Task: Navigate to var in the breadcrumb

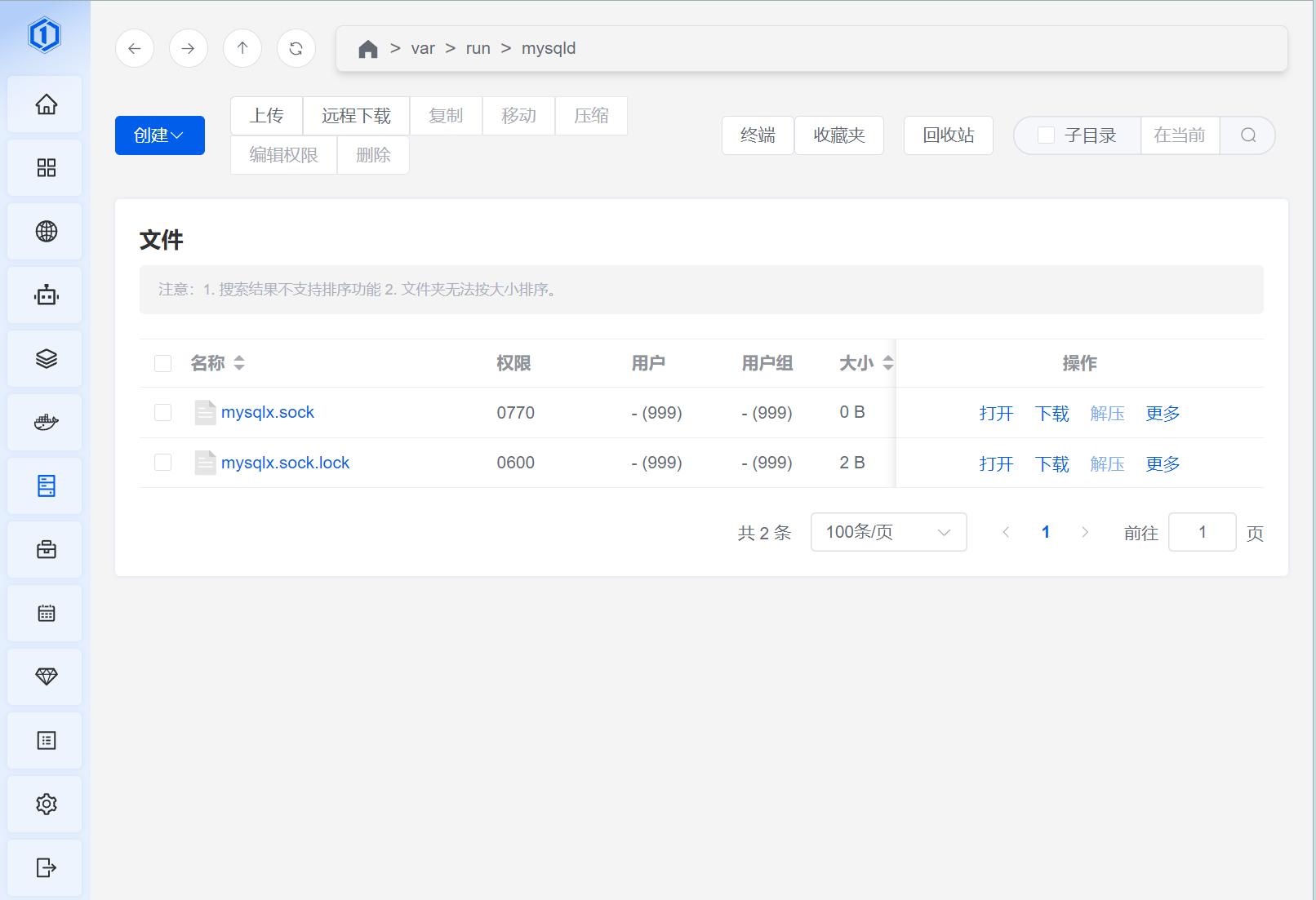Action: [x=424, y=48]
